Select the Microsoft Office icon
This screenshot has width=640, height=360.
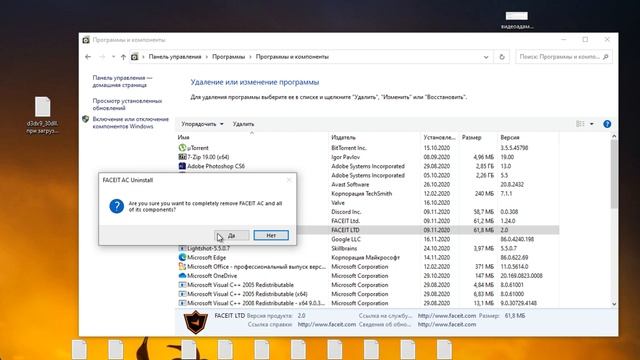tap(182, 267)
